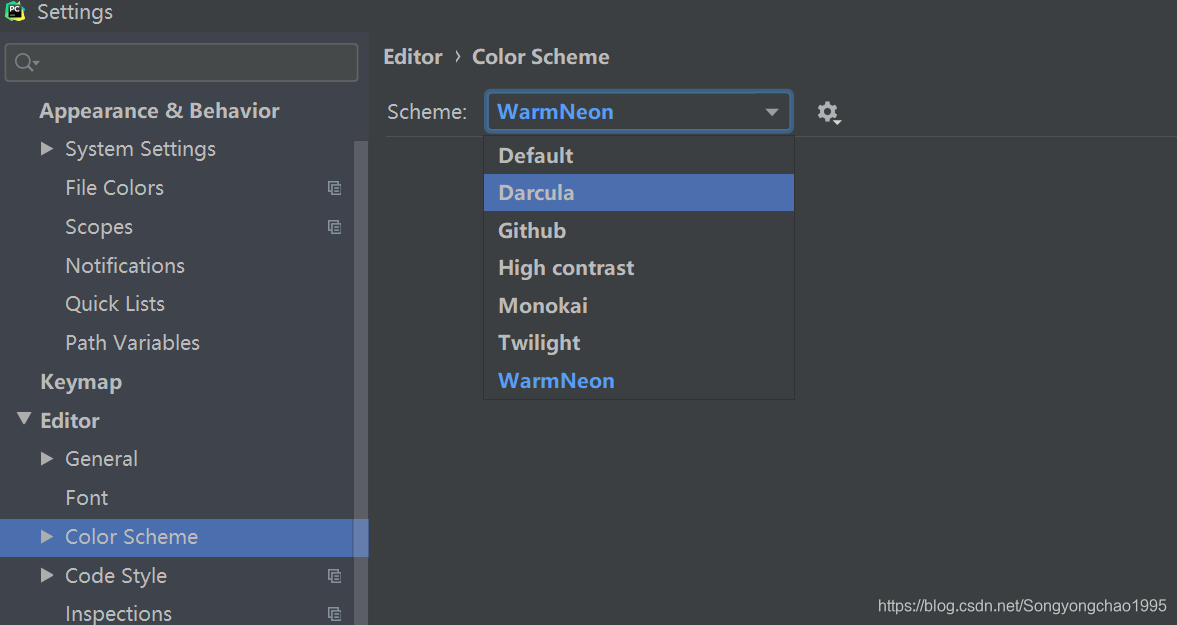This screenshot has width=1177, height=625.
Task: Click into the settings search field
Action: (181, 62)
